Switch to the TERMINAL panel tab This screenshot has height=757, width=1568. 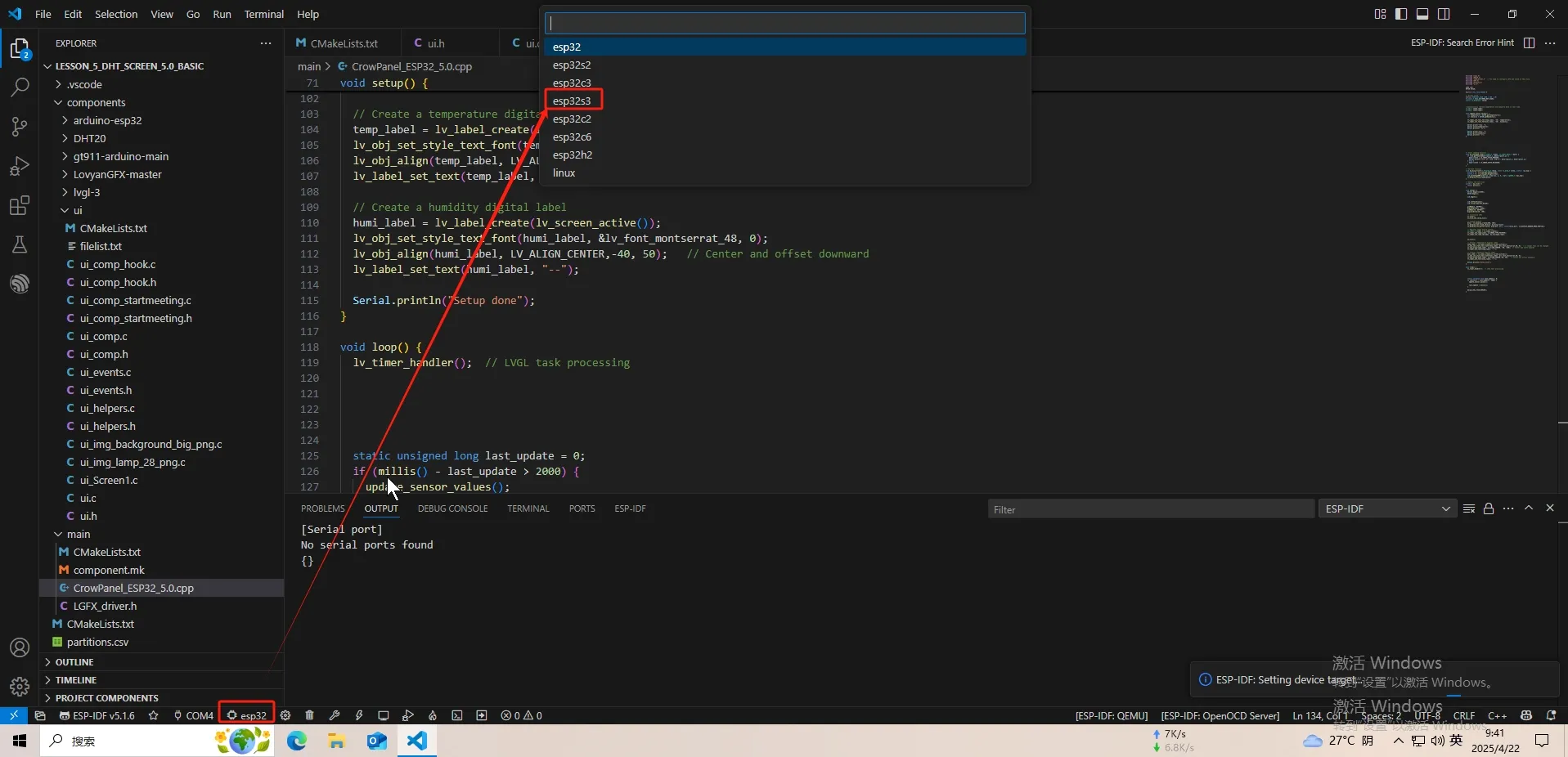(x=528, y=508)
